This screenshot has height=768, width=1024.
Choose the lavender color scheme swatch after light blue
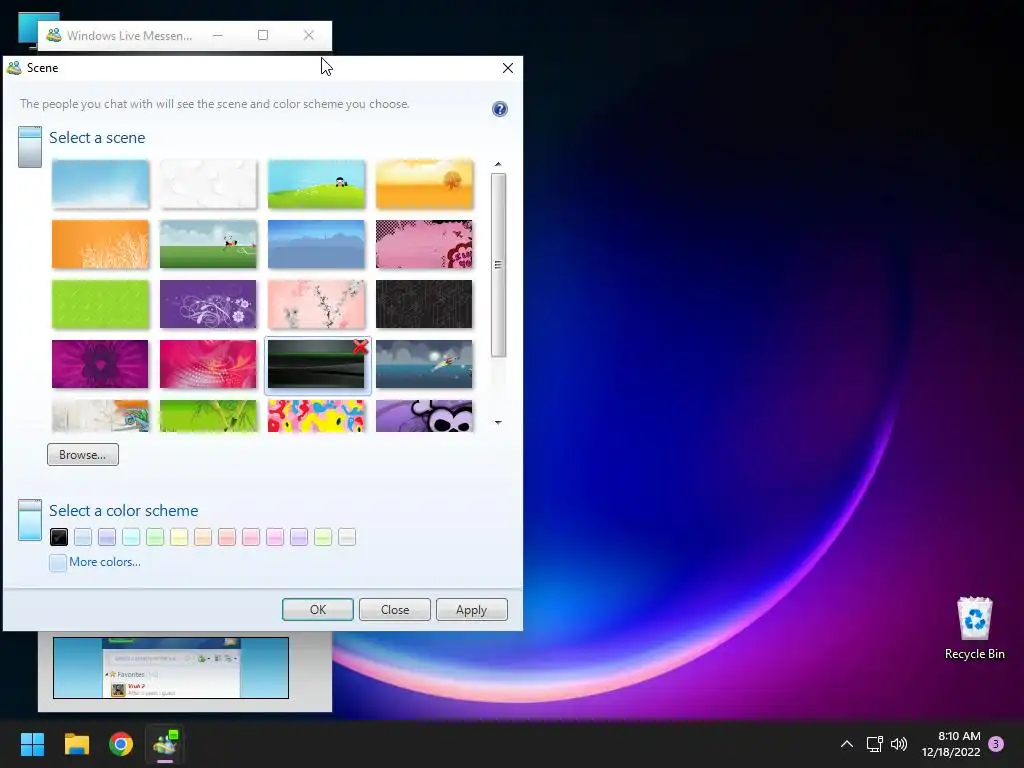(107, 537)
